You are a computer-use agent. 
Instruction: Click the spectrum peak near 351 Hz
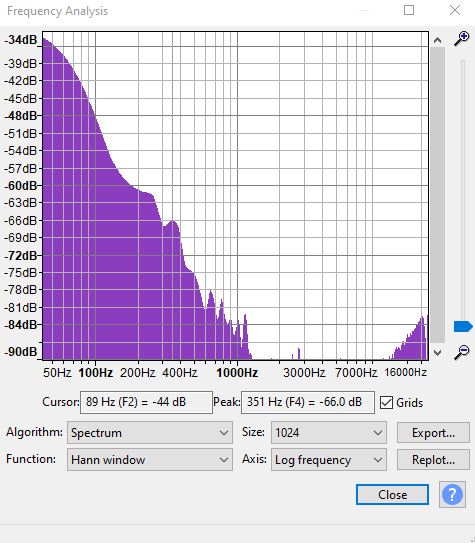(x=173, y=222)
